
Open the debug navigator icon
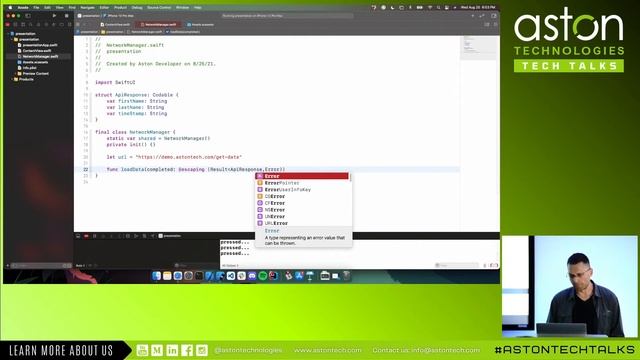[x=54, y=24]
